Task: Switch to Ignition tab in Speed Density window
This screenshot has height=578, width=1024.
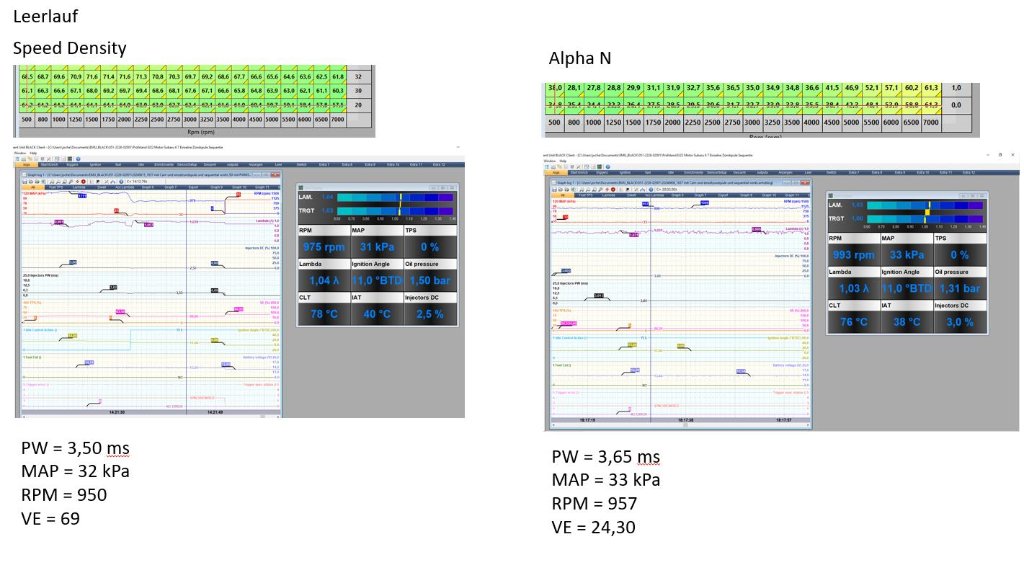Action: (93, 162)
